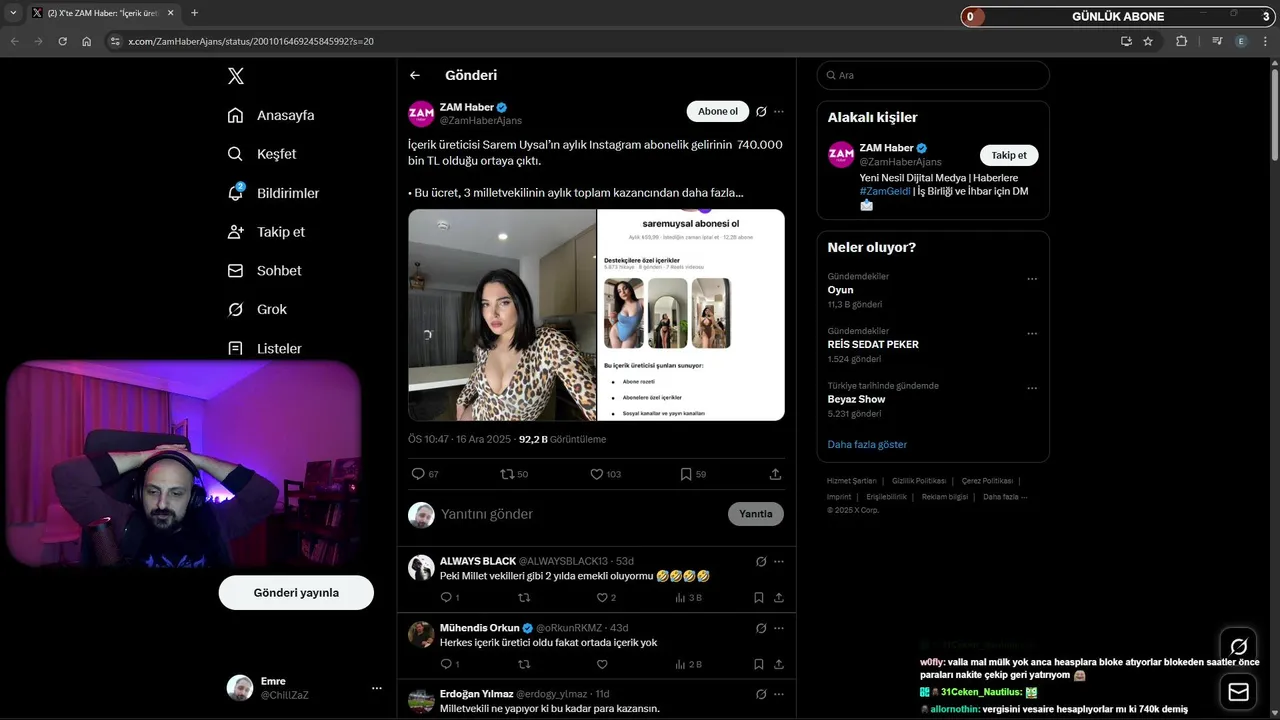
Task: Open more options on ALWAYS BLACK reply
Action: coord(779,561)
